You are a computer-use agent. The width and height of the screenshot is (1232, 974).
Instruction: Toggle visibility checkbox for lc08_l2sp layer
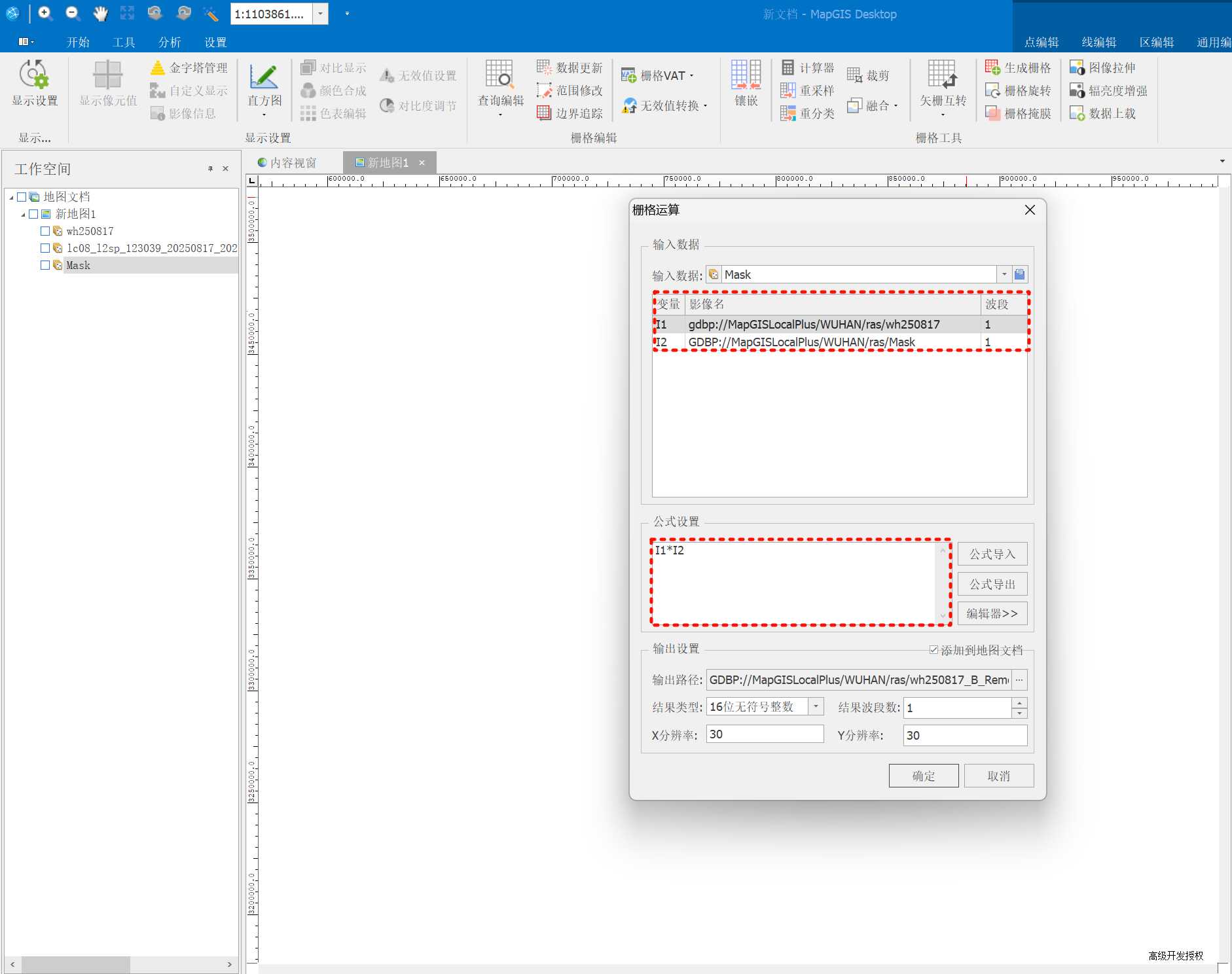pos(45,248)
